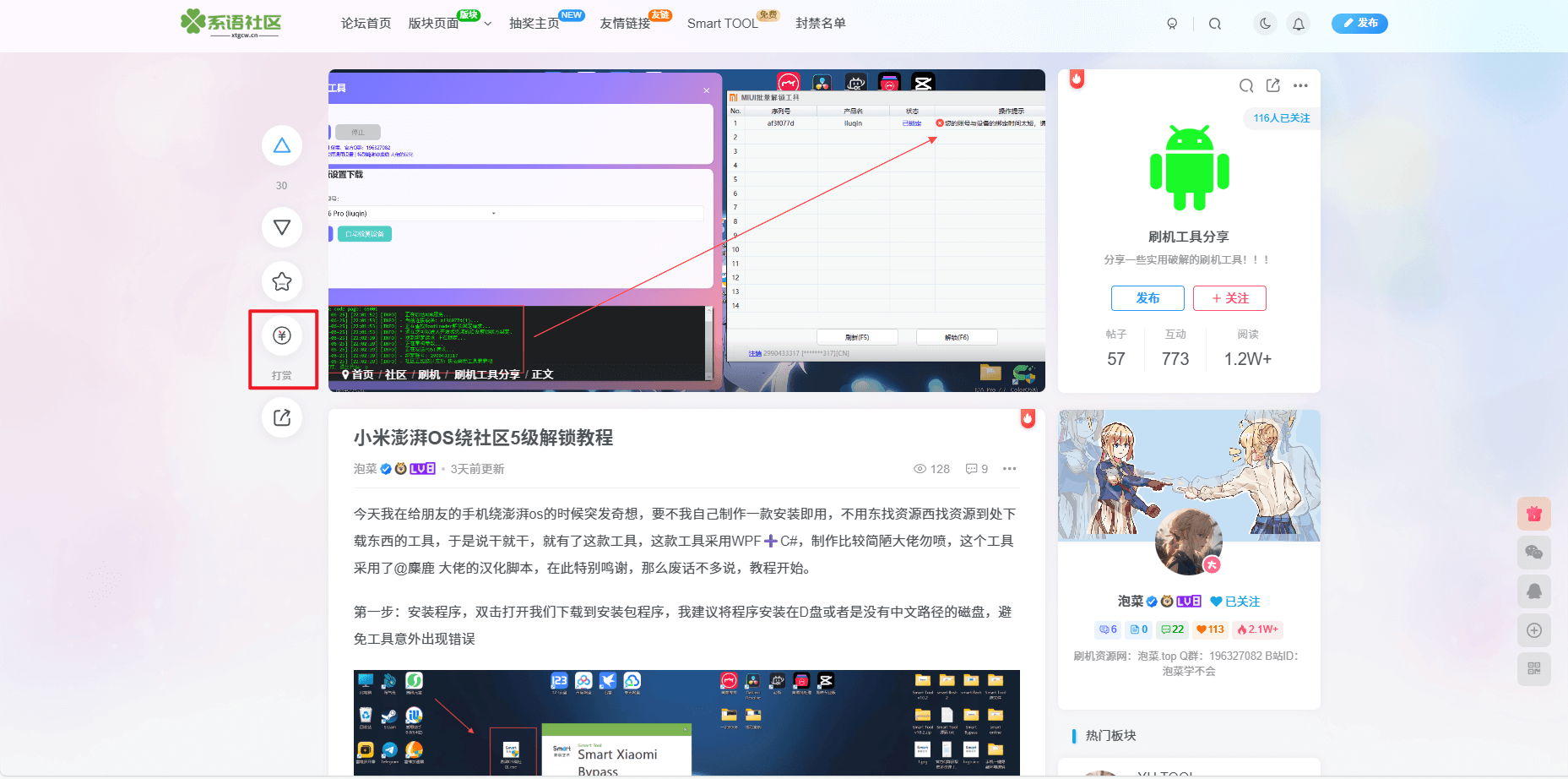
Task: Open the search magnifier in top navbar
Action: coord(1215,24)
